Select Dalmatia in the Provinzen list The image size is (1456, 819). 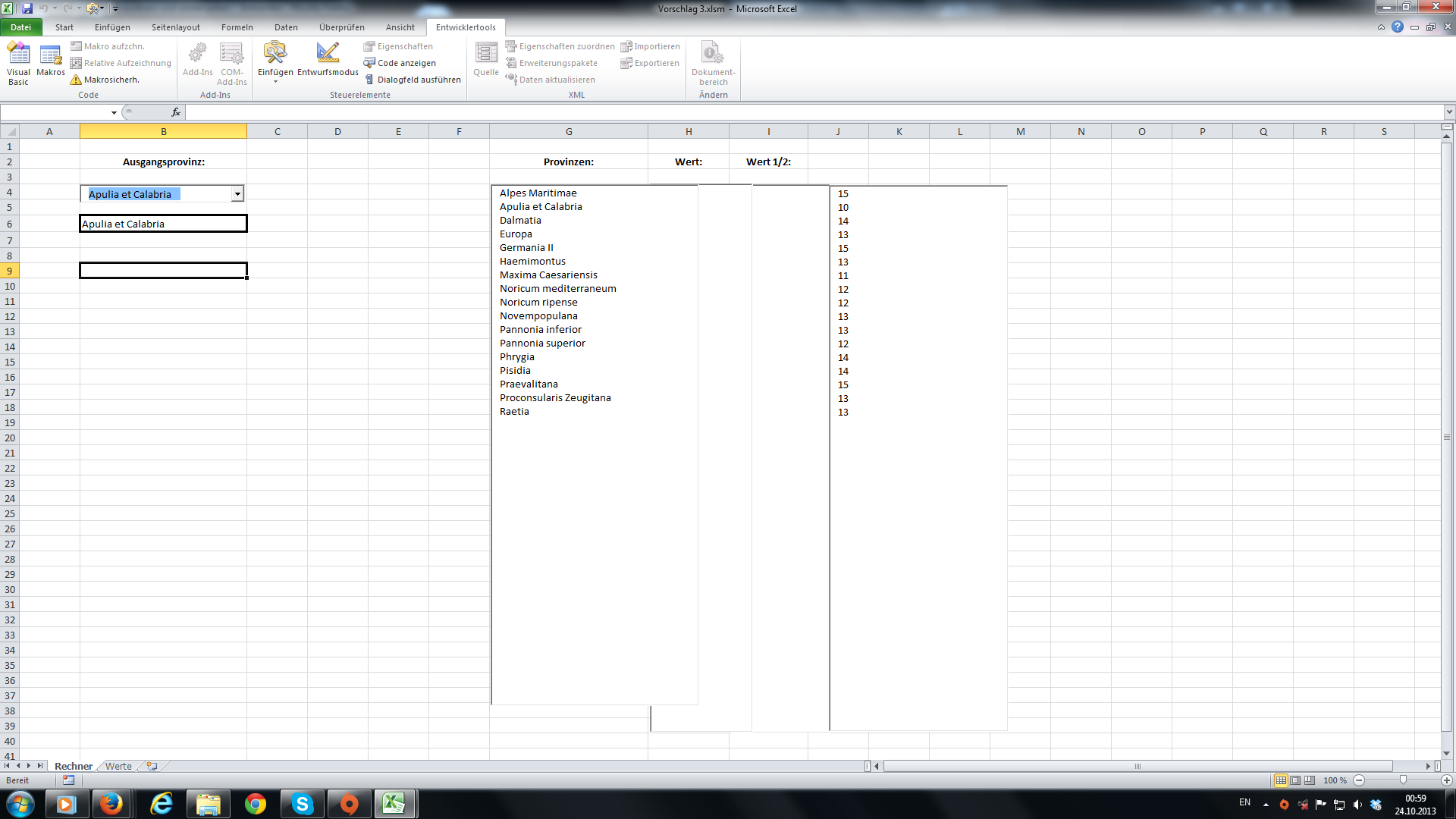coord(520,221)
